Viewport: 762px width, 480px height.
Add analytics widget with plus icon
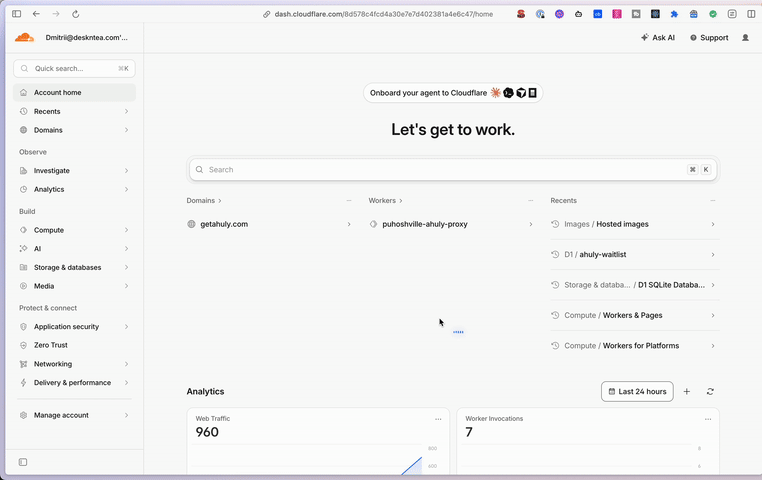coord(687,392)
